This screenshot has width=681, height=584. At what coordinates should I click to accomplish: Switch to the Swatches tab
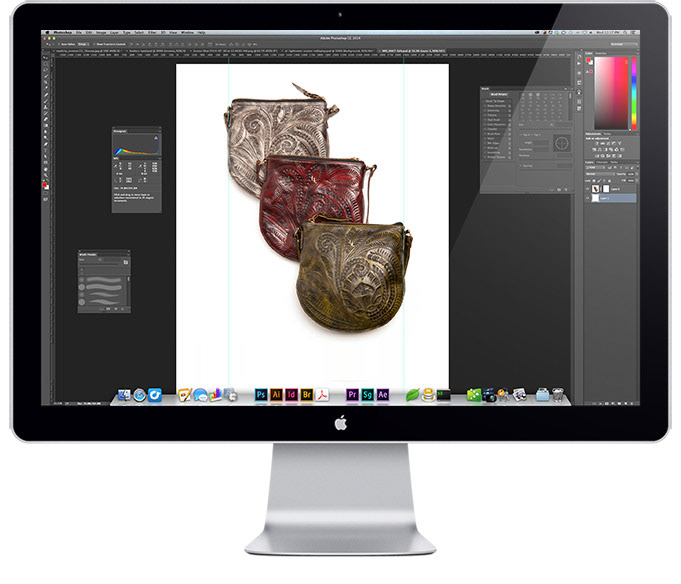pos(601,53)
